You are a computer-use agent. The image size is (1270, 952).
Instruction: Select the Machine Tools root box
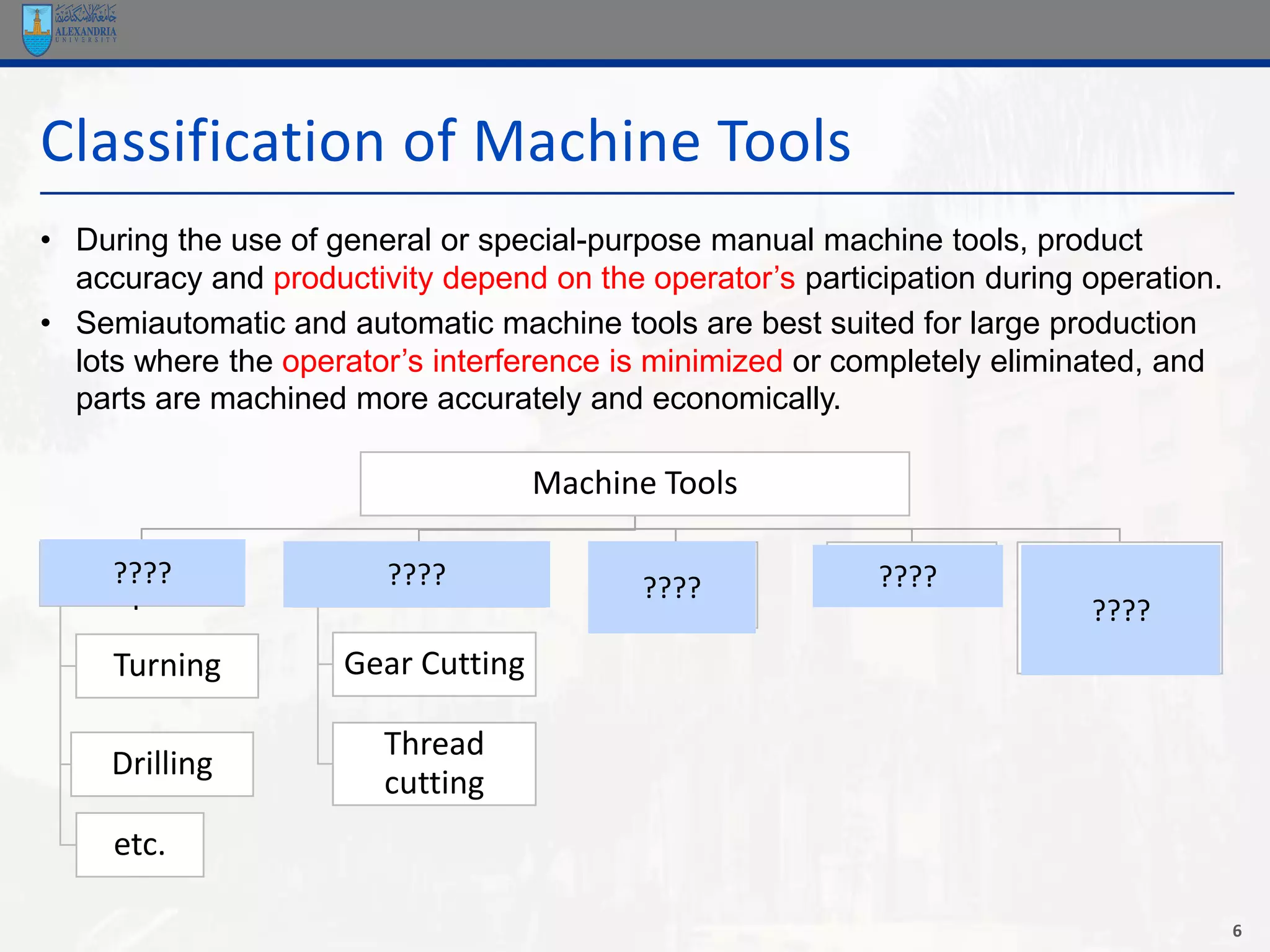point(634,483)
